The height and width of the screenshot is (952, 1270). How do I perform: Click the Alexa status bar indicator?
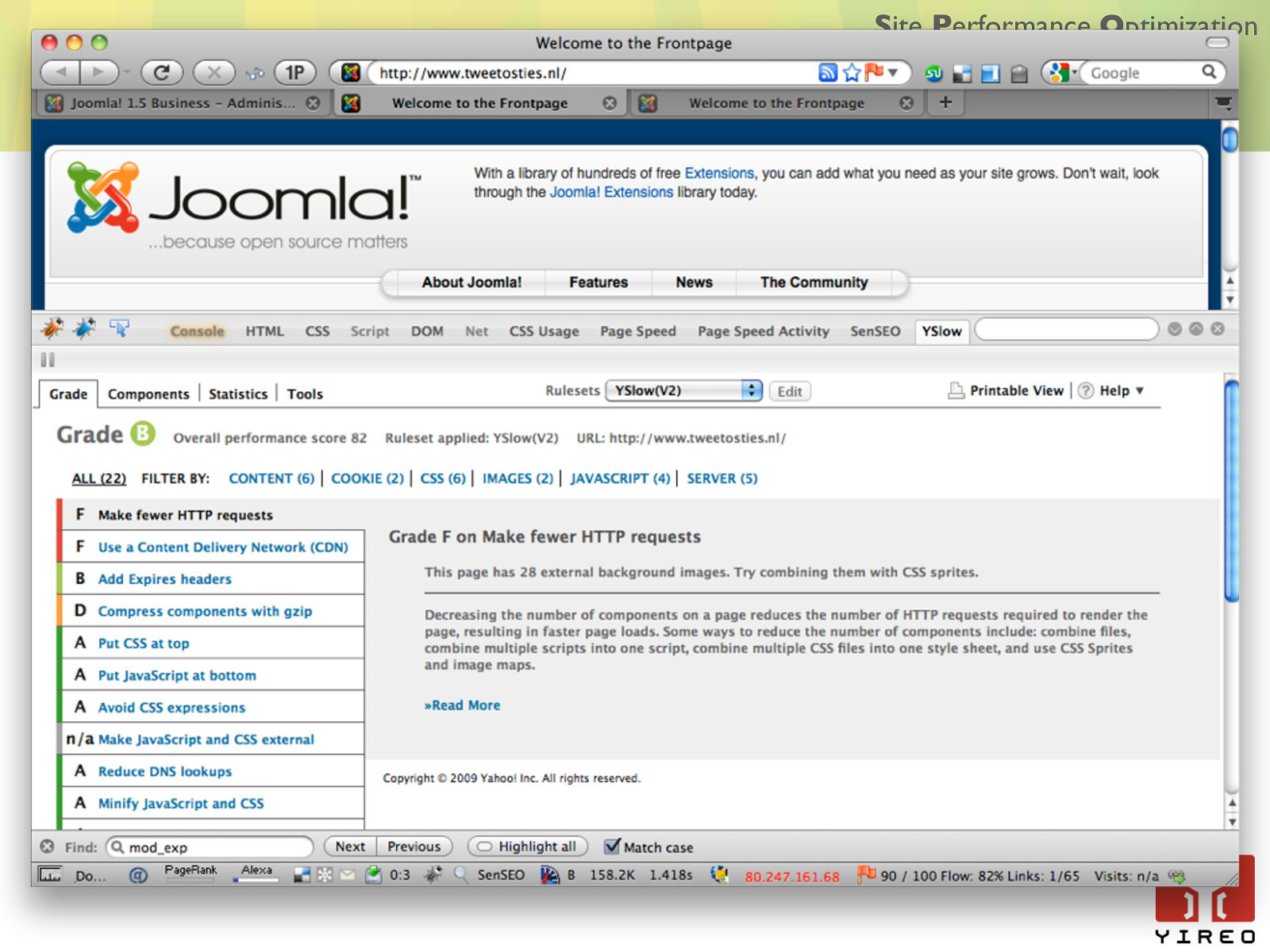pyautogui.click(x=256, y=873)
